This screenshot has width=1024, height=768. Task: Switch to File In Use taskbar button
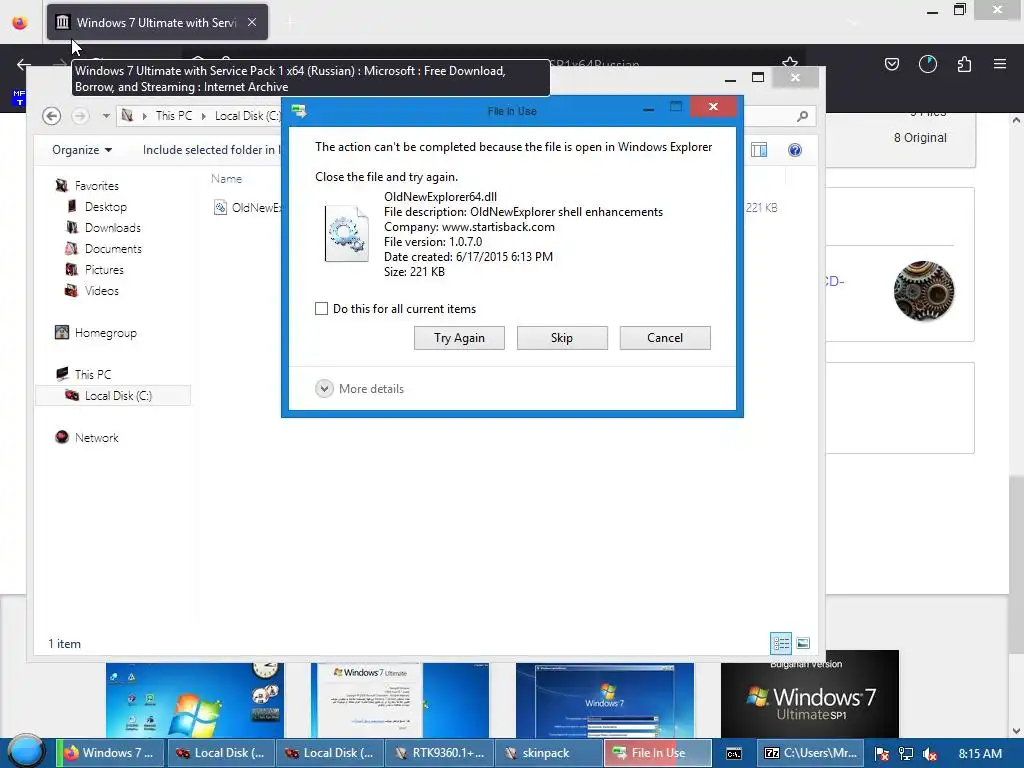pos(658,753)
